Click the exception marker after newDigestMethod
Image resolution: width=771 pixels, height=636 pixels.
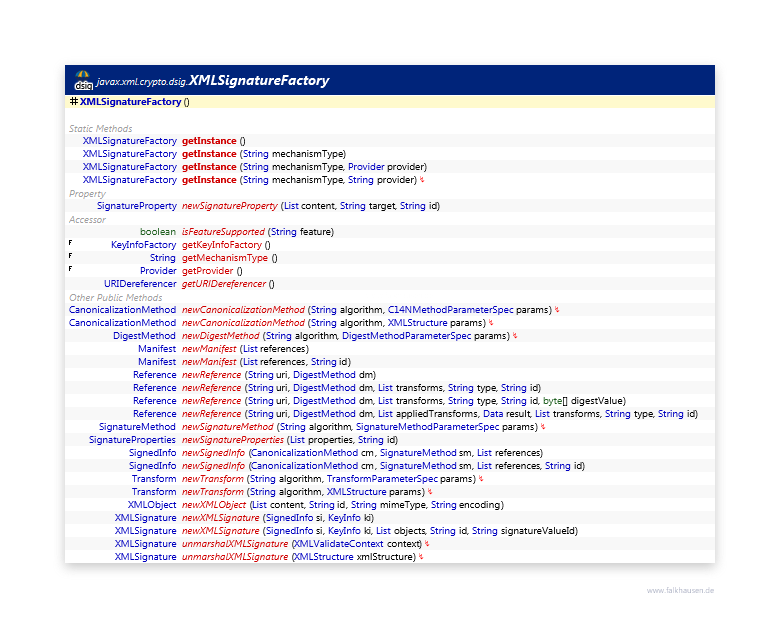point(515,336)
